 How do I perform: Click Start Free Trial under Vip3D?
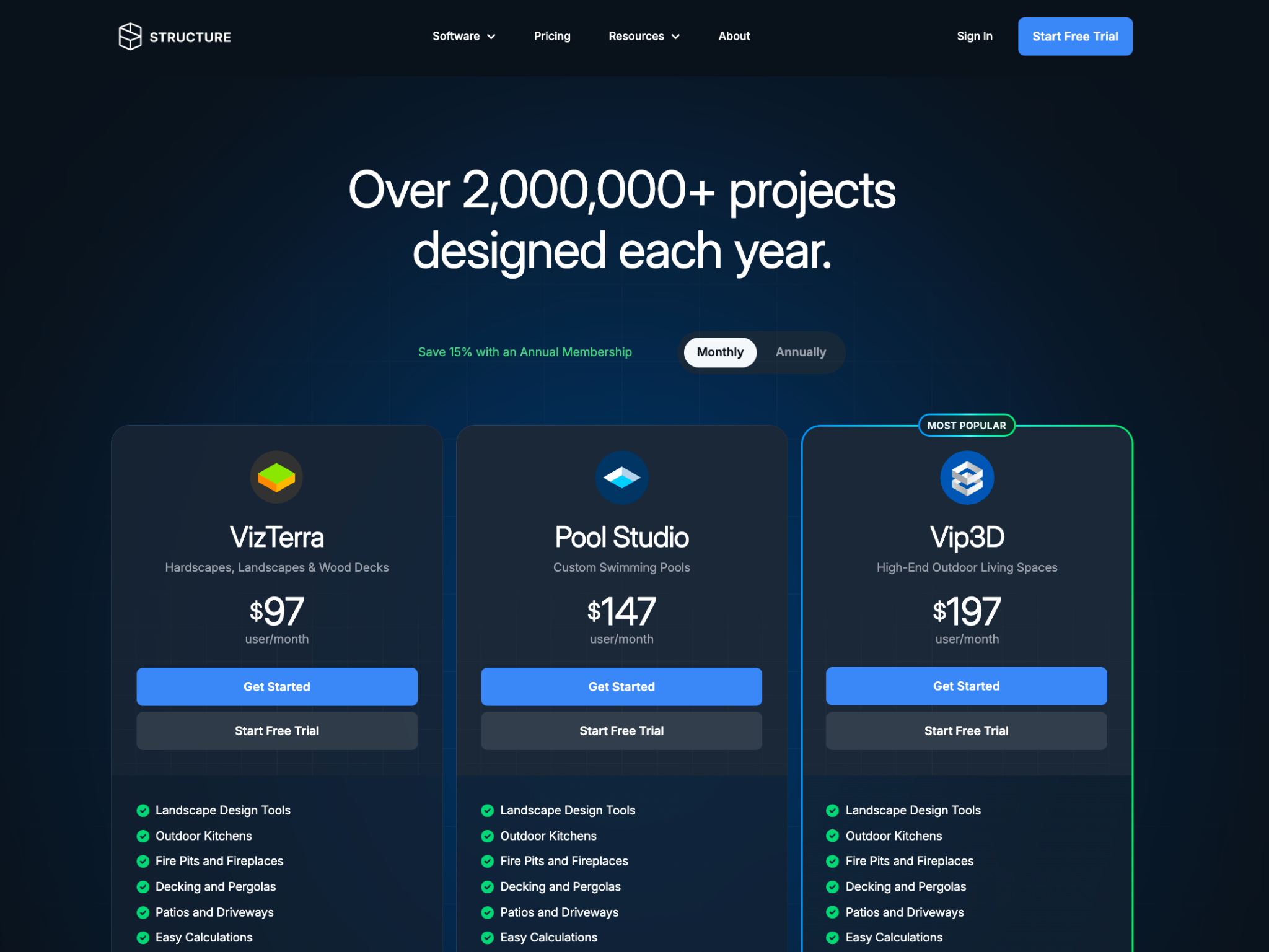(x=967, y=731)
